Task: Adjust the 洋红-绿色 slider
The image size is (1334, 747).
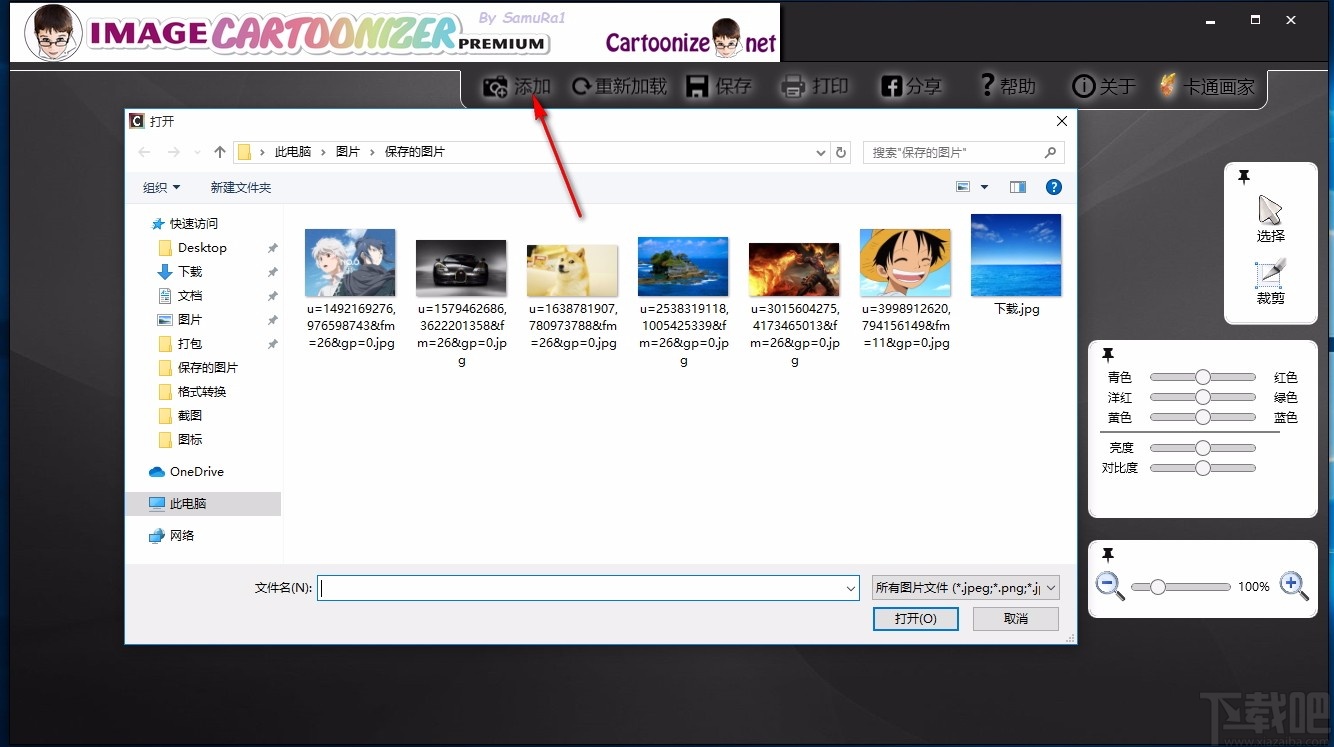Action: click(1202, 397)
